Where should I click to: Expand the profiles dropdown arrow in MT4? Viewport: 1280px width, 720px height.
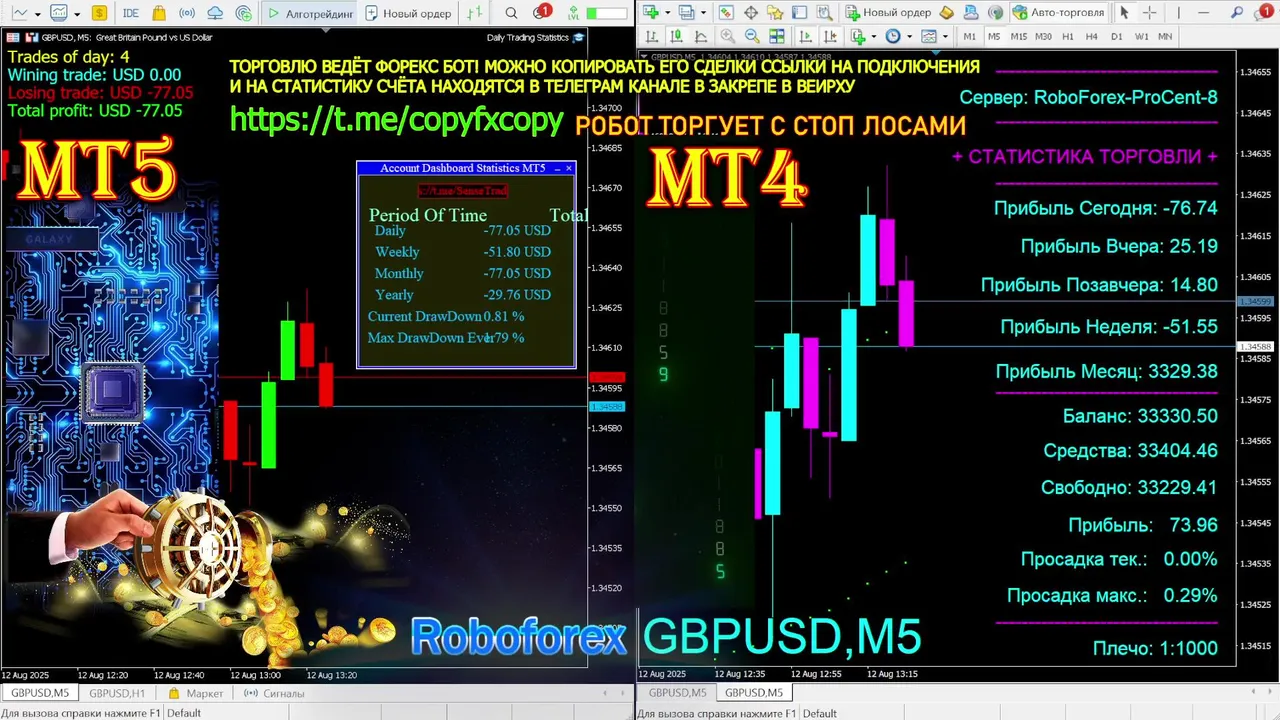pos(703,12)
